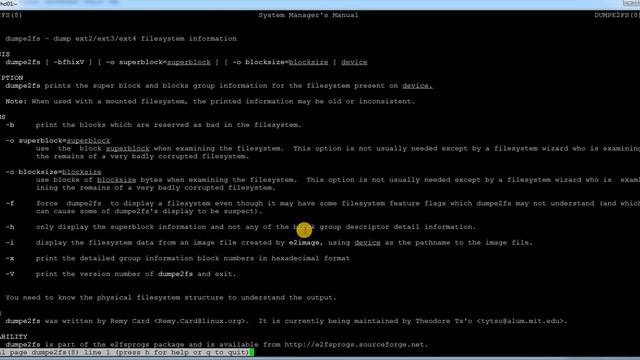Click the tytso@alum.mit.edu email address
The height and width of the screenshot is (360, 640).
[521, 321]
